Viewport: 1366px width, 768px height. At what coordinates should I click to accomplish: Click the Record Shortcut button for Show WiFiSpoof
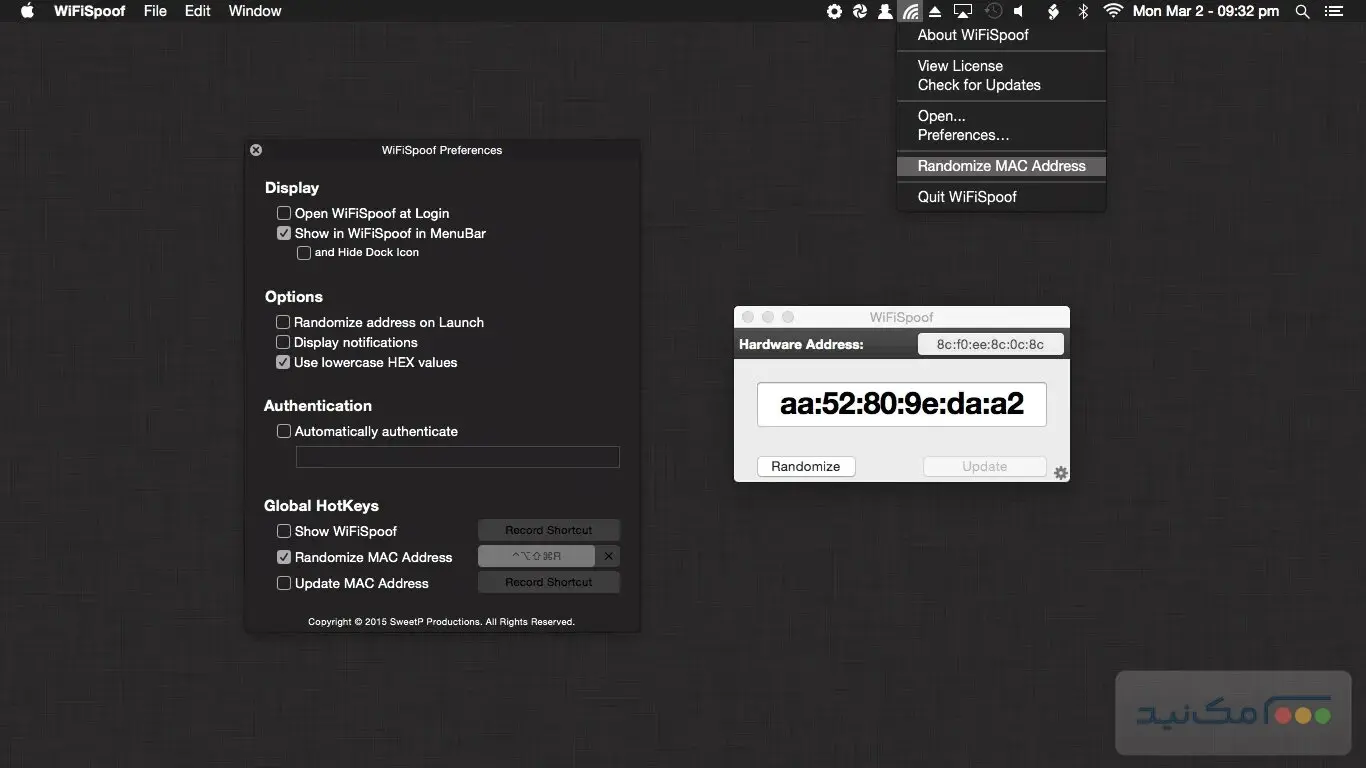549,530
